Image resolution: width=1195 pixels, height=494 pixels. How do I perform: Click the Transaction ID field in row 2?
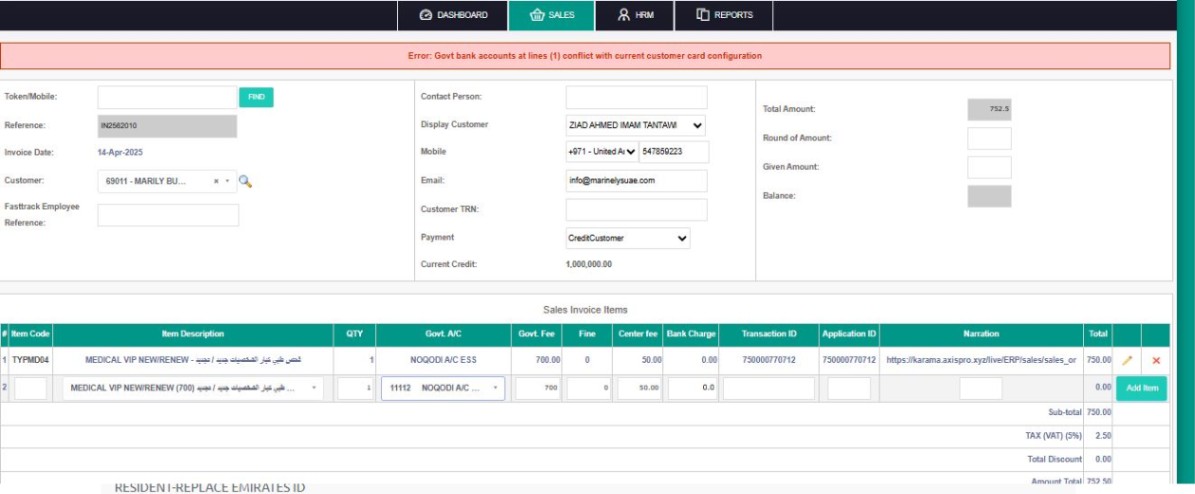pyautogui.click(x=768, y=388)
